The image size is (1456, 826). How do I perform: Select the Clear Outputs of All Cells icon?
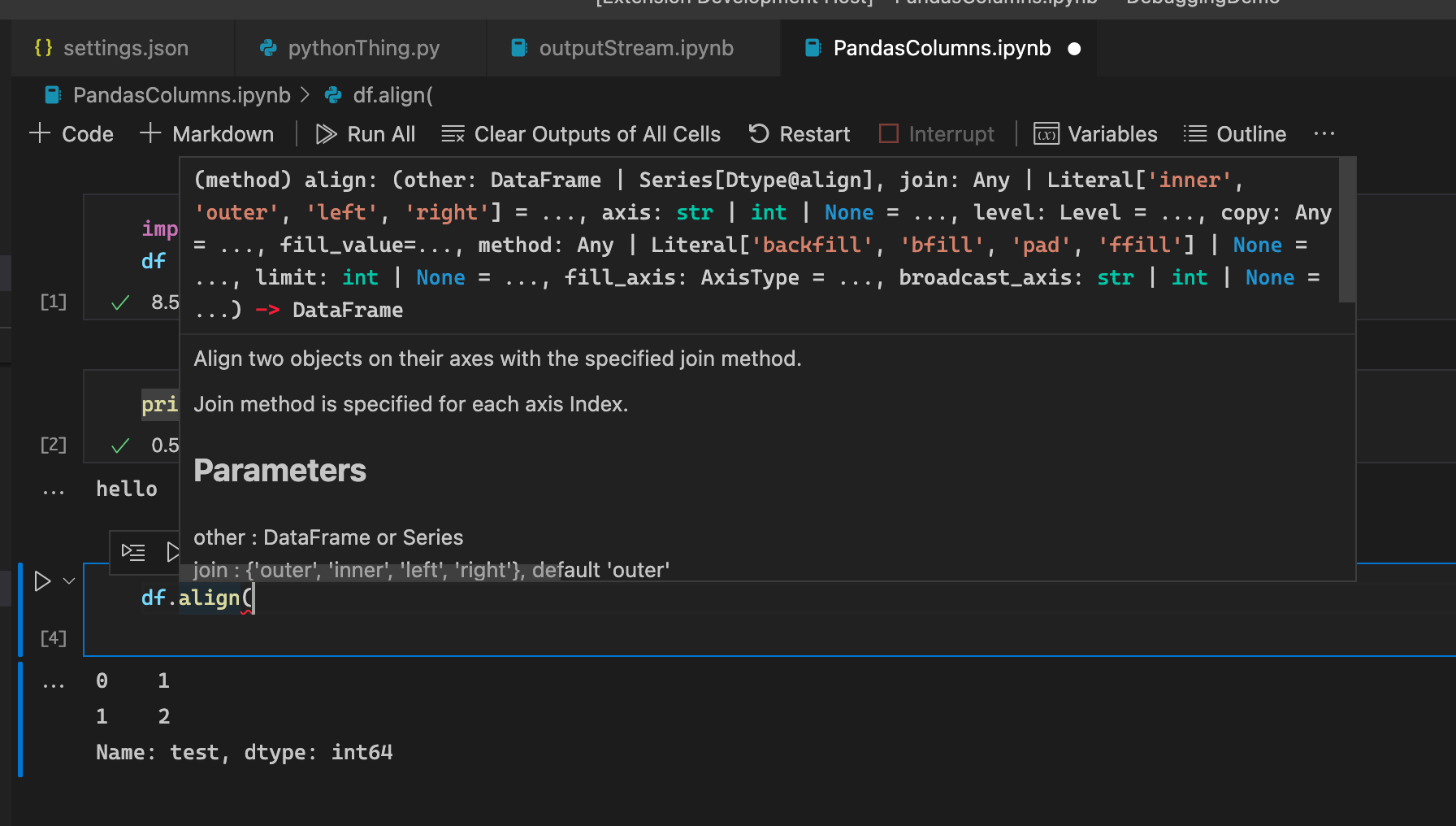[x=453, y=133]
